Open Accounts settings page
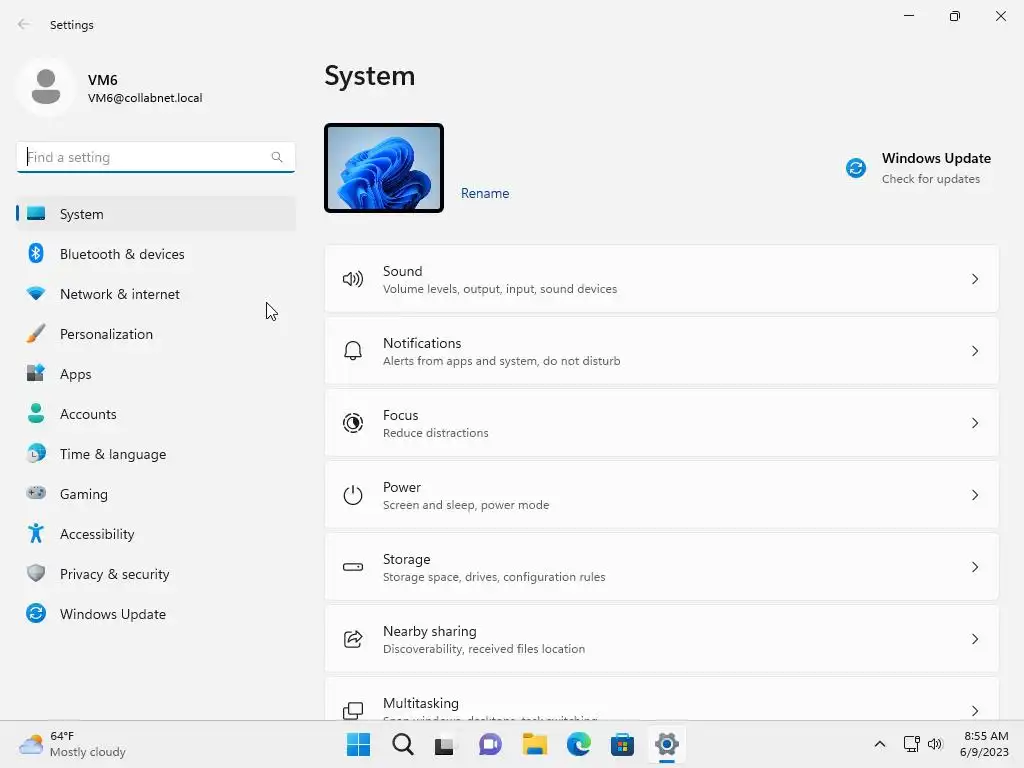 [x=155, y=414]
